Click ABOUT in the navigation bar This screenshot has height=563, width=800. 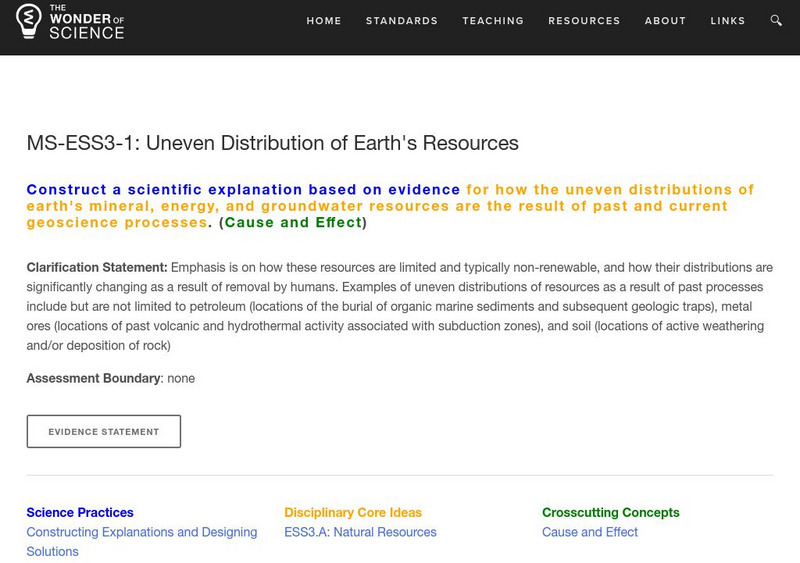pyautogui.click(x=665, y=21)
